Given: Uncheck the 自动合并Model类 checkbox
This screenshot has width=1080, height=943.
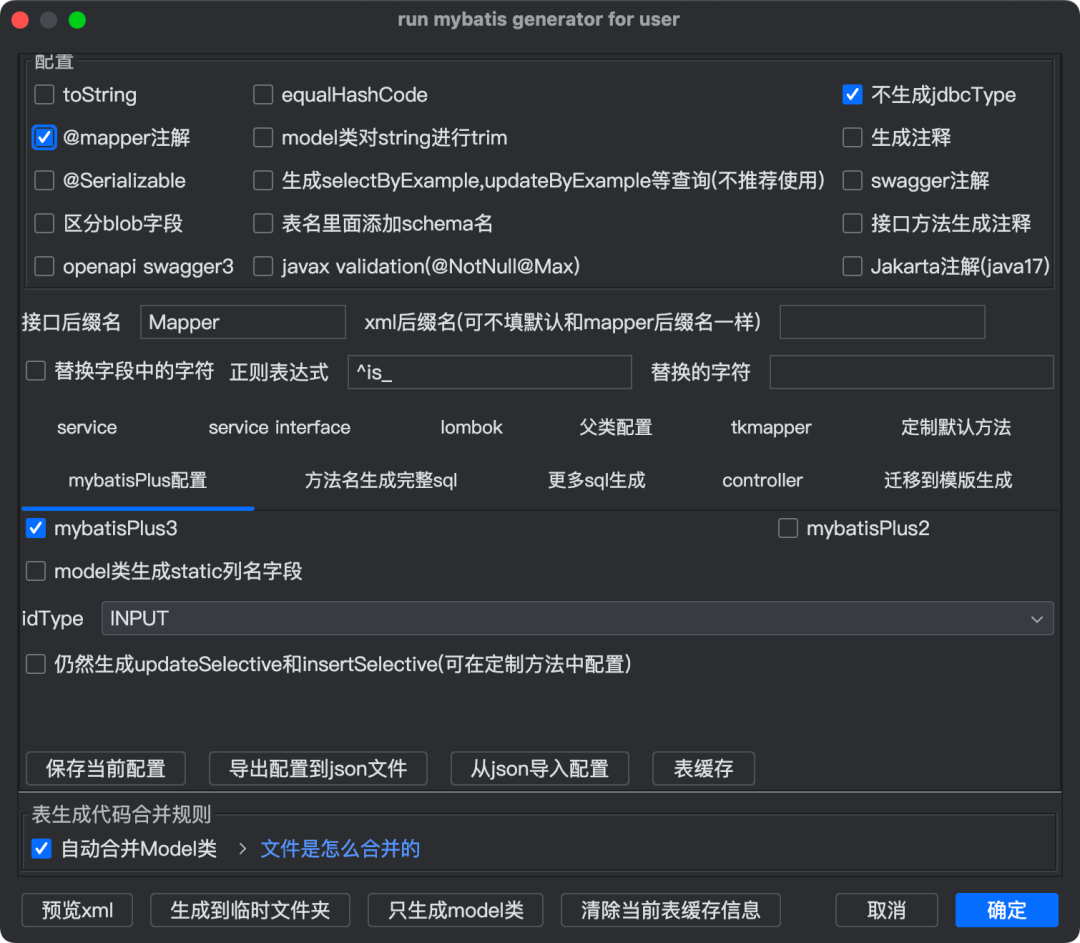Looking at the screenshot, I should point(41,849).
